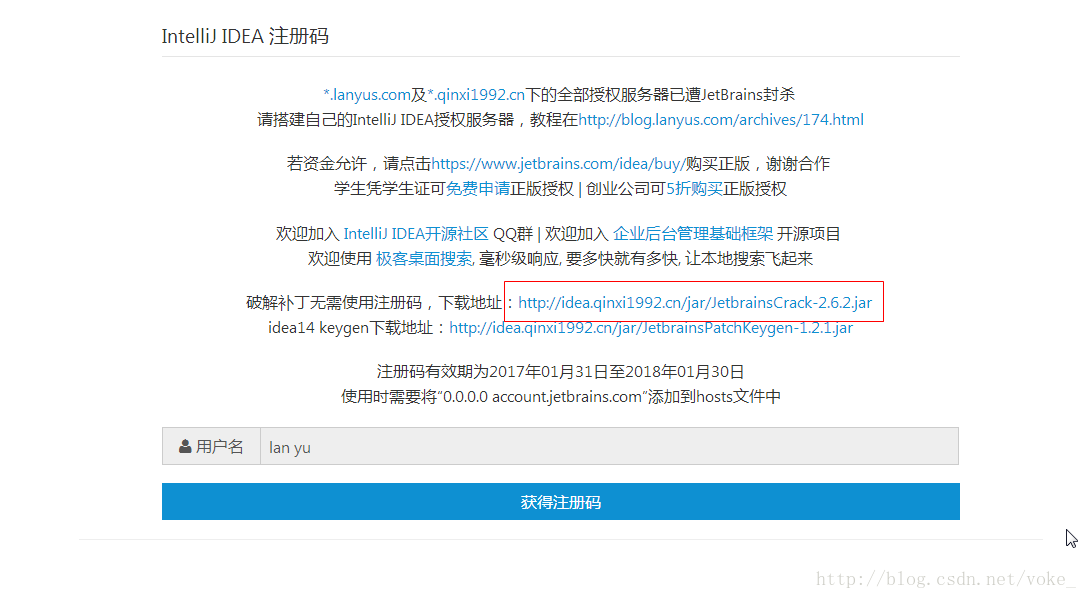Download JetbrainsCrack-2.6.2.jar via link
The image size is (1087, 599).
point(695,303)
